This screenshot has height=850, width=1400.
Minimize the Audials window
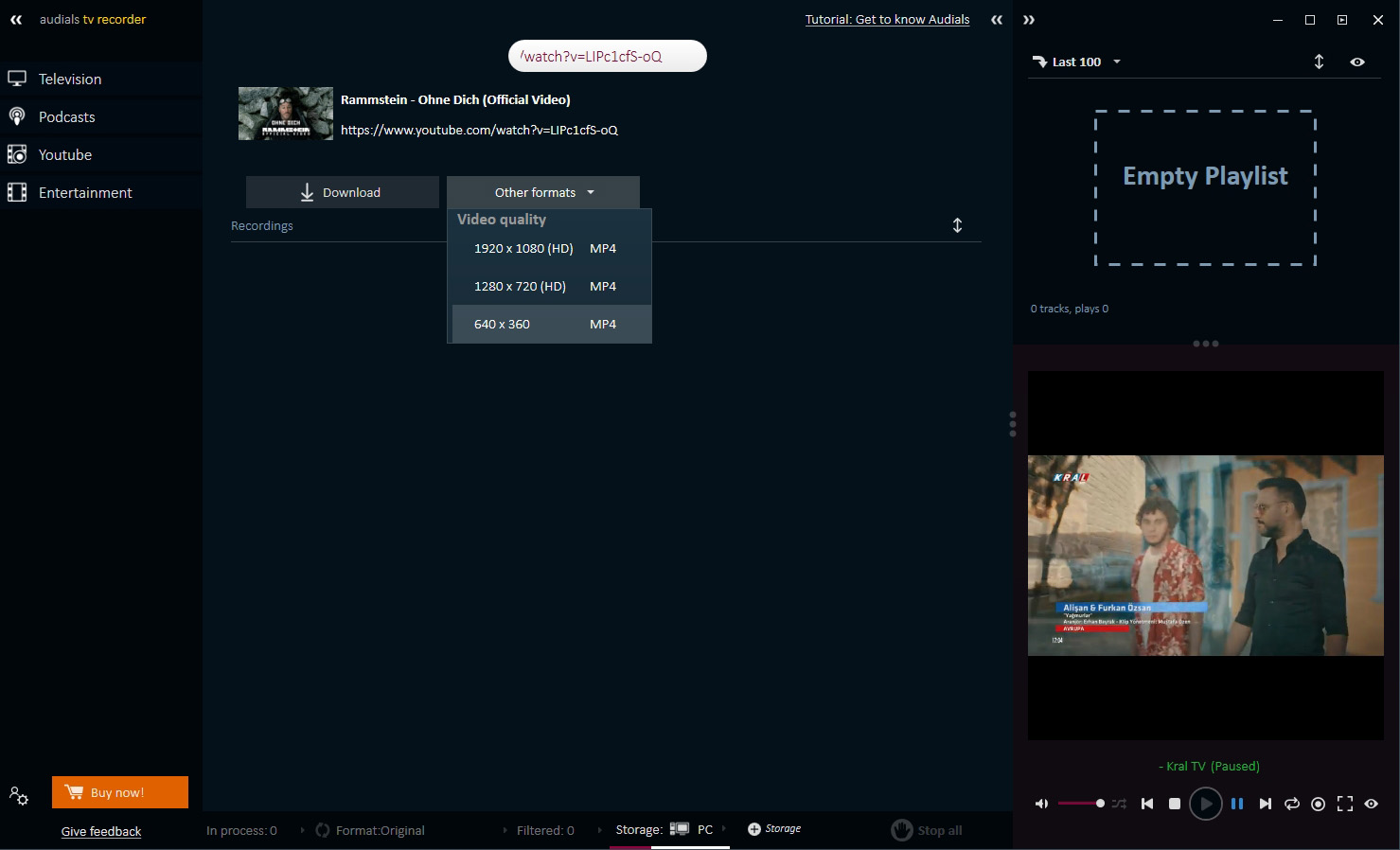1278,19
